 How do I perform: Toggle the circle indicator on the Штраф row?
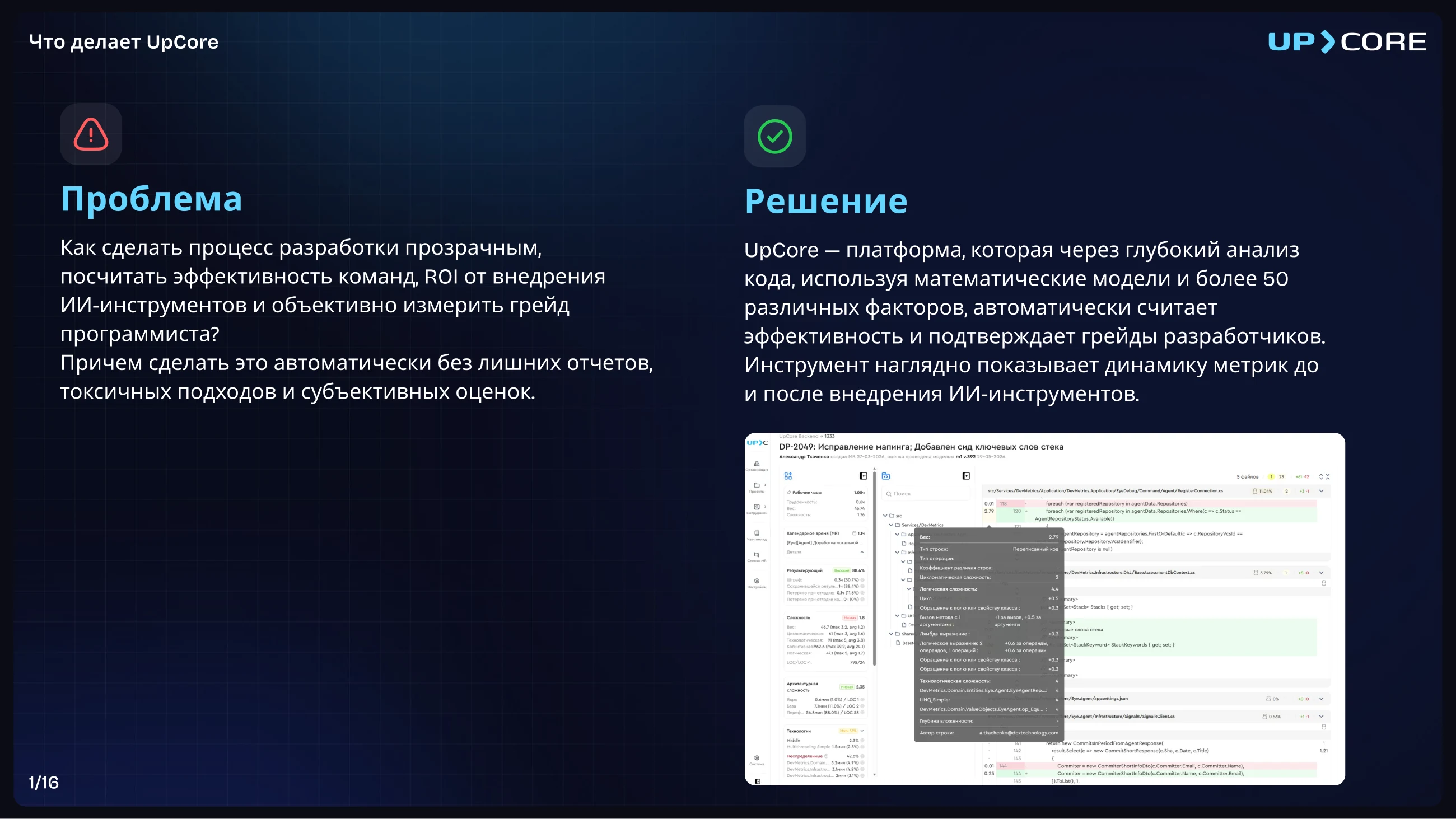tap(862, 579)
